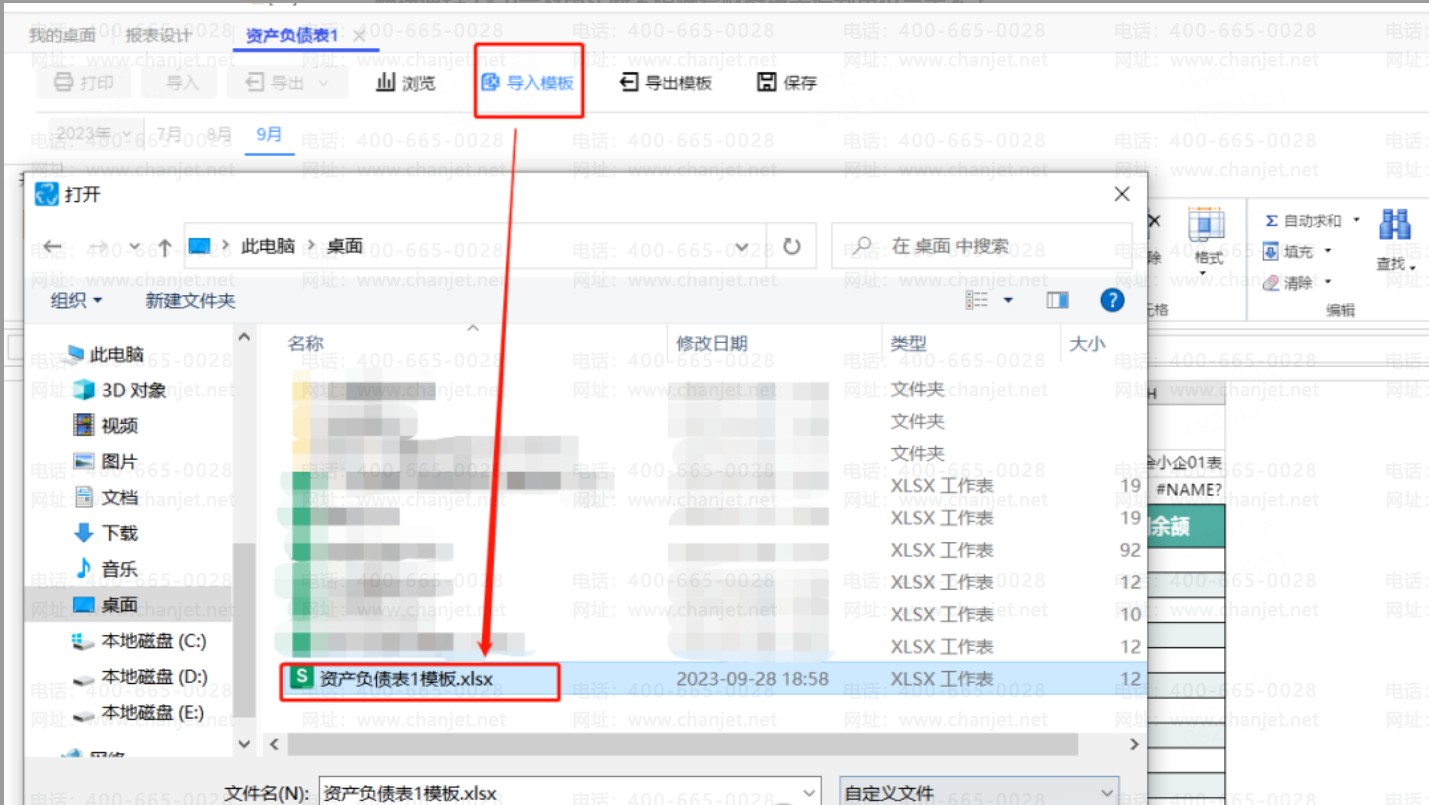Click the back arrow in Open dialog
The width and height of the screenshot is (1429, 805).
point(52,246)
